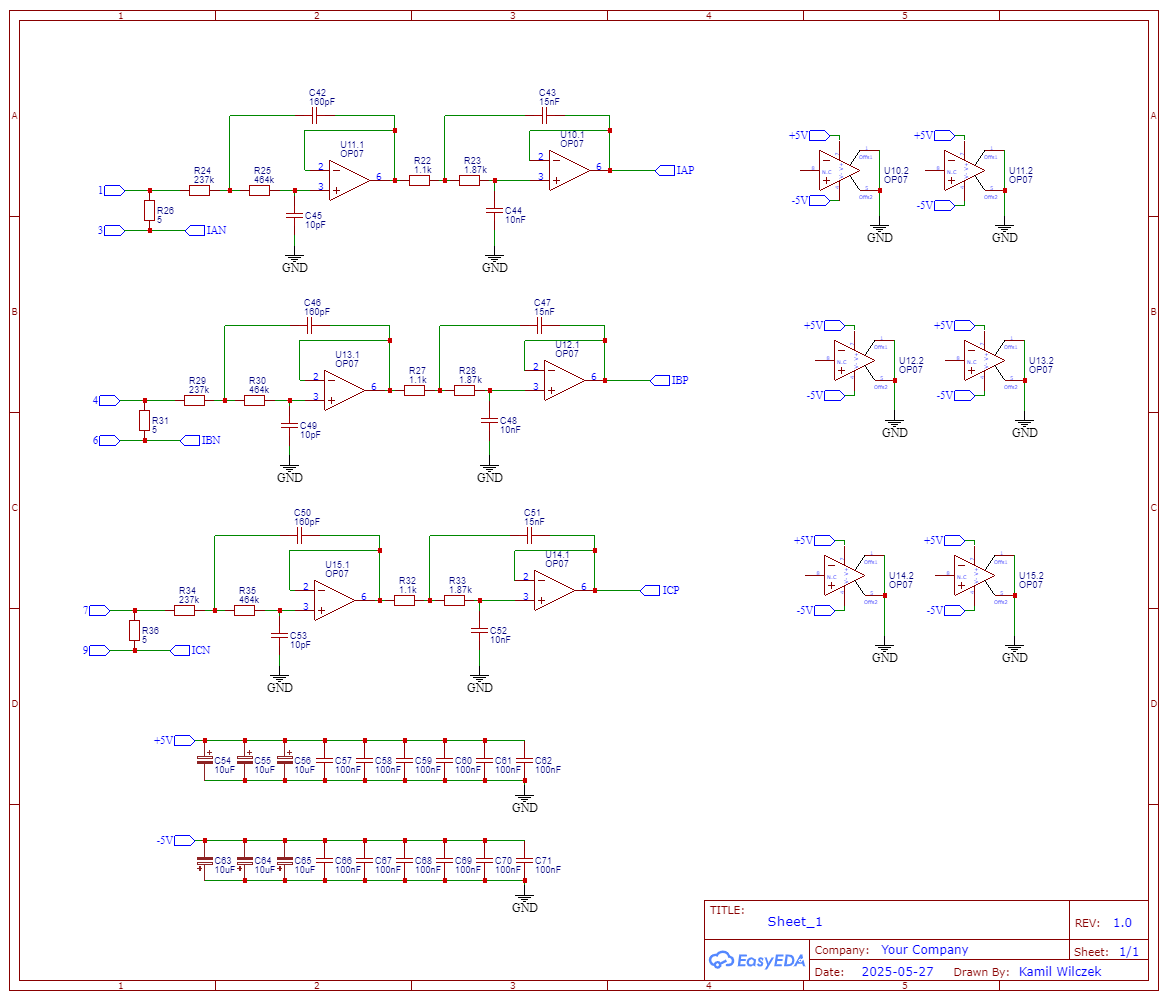Click electrolytic capacitor C63 10uF
This screenshot has height=1001, width=1169.
point(205,860)
